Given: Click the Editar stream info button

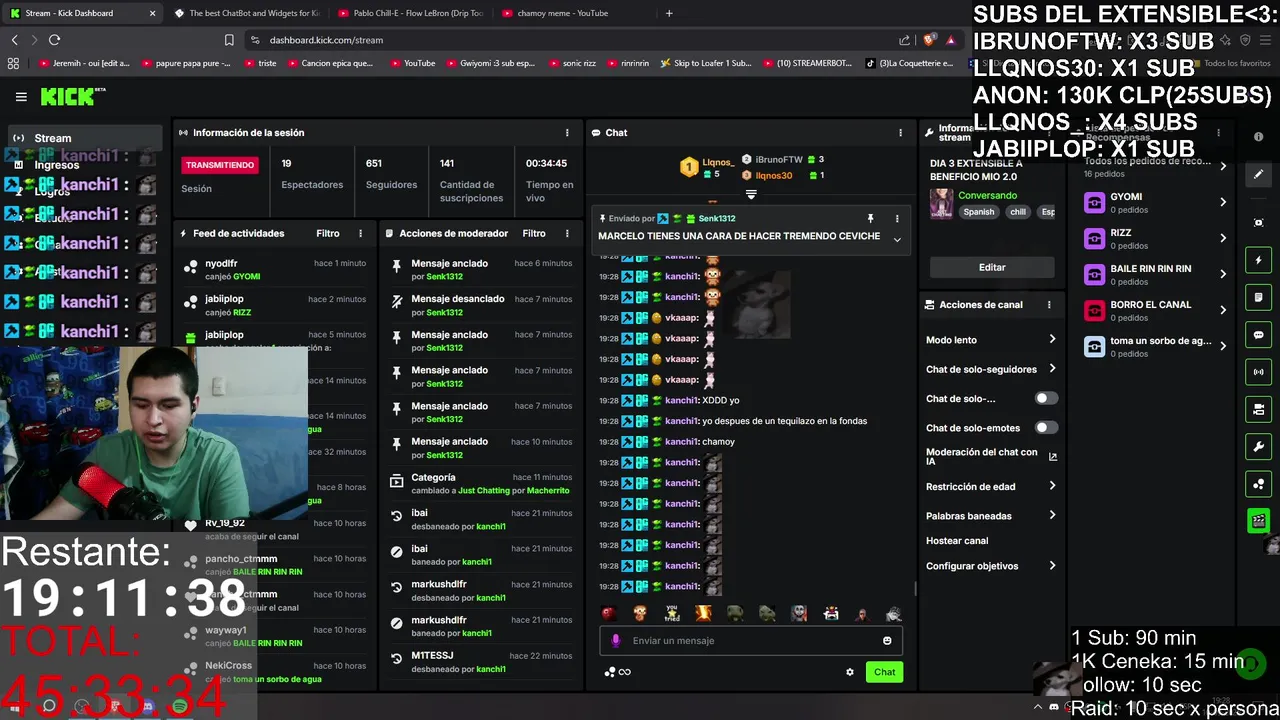Looking at the screenshot, I should (992, 267).
